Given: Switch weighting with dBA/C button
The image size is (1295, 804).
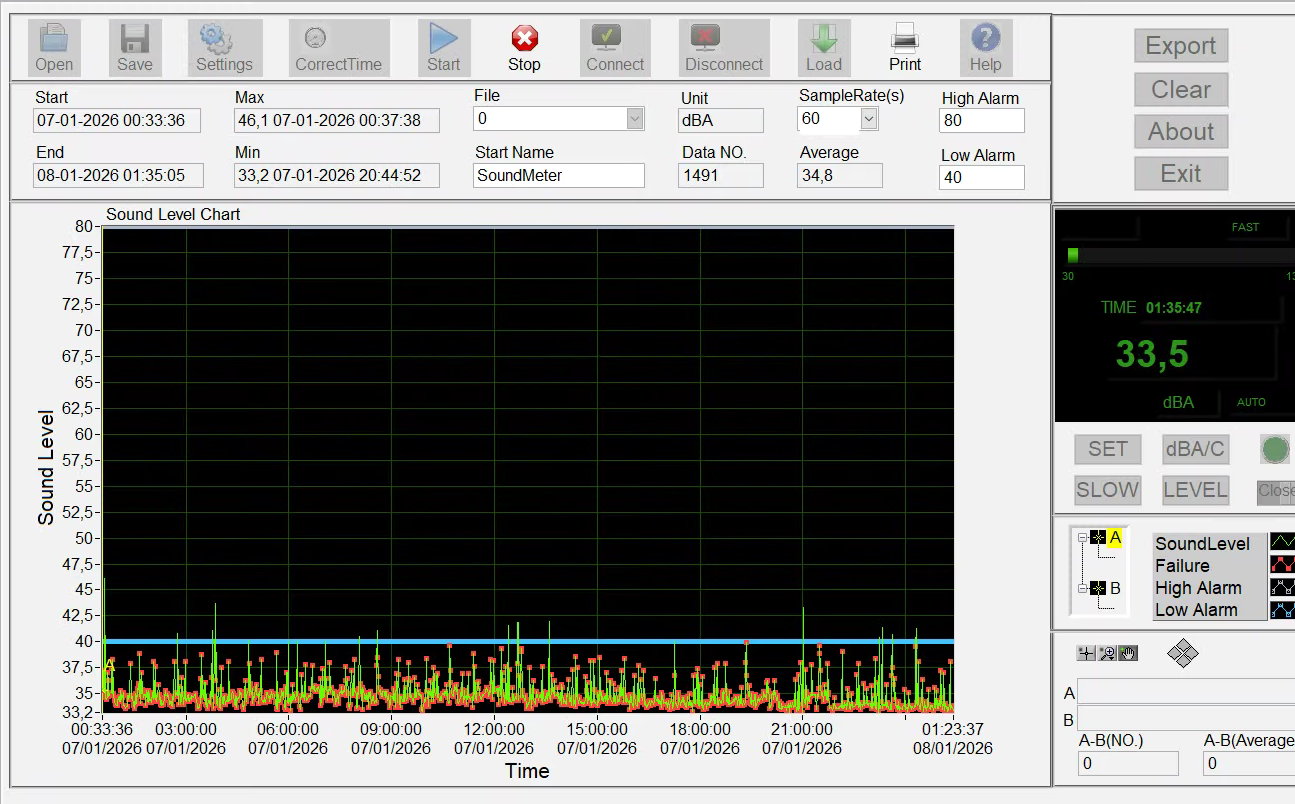Looking at the screenshot, I should (1195, 449).
